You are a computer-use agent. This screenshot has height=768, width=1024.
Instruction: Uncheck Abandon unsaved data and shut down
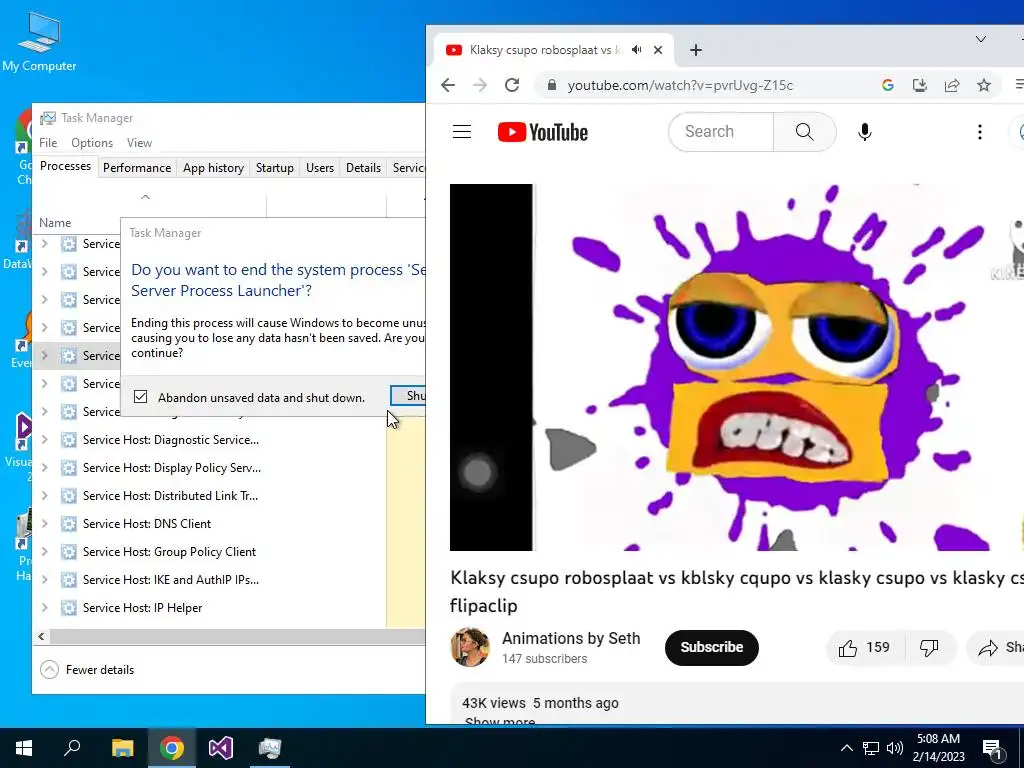pos(140,397)
